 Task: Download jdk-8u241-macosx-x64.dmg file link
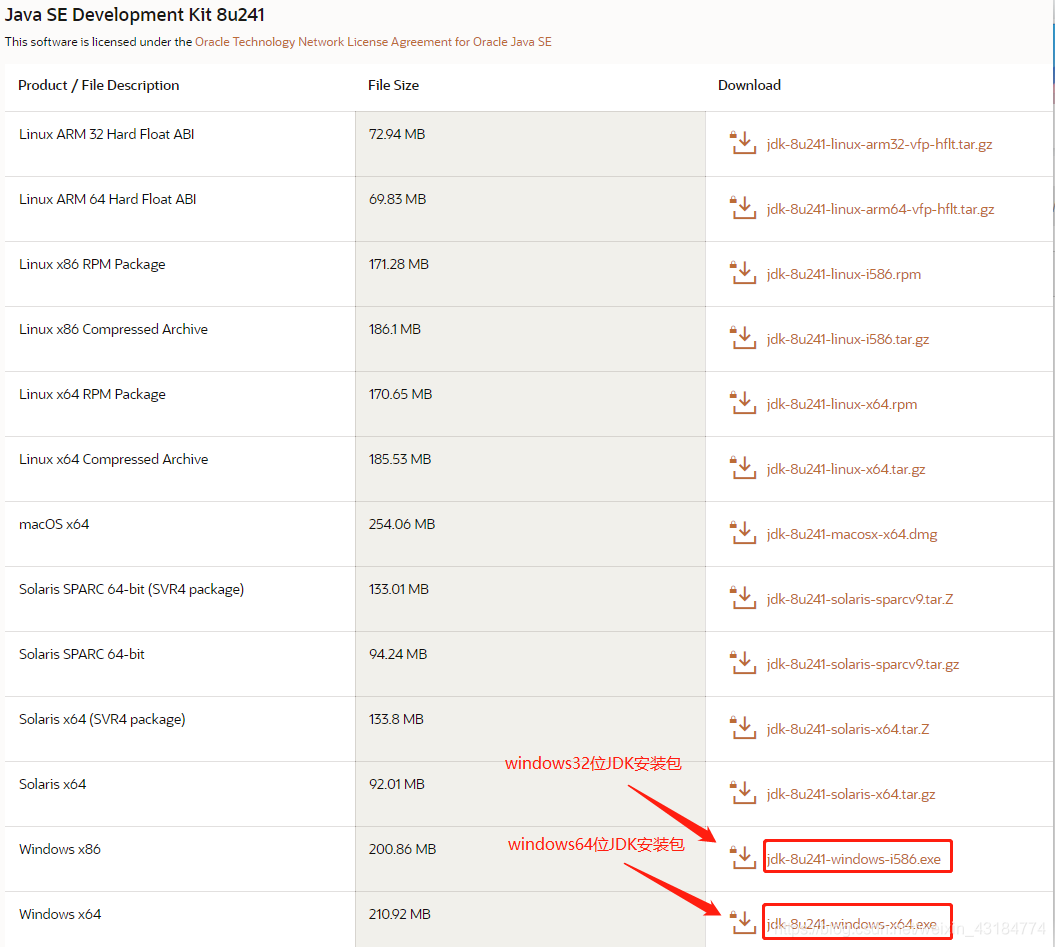coord(852,534)
